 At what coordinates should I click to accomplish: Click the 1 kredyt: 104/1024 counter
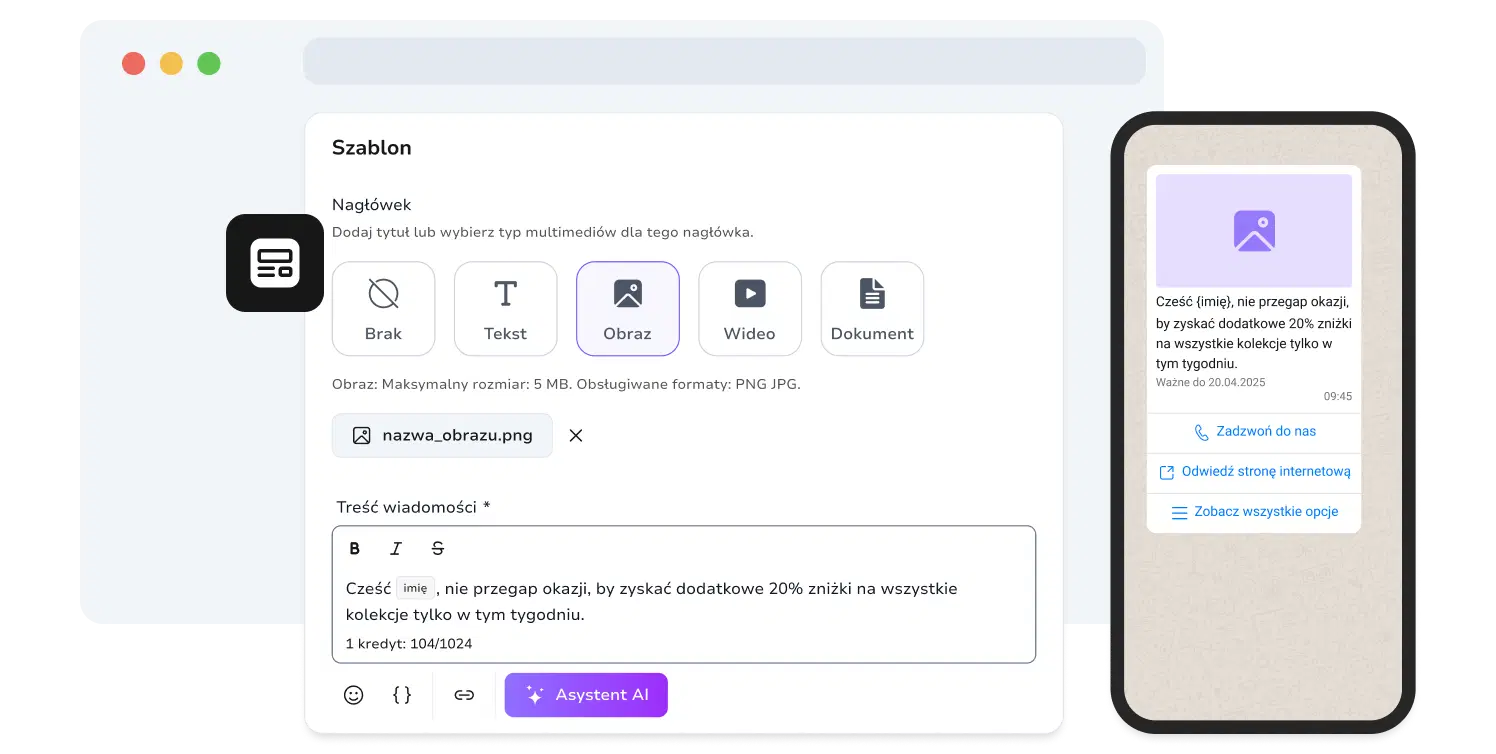[x=409, y=644]
